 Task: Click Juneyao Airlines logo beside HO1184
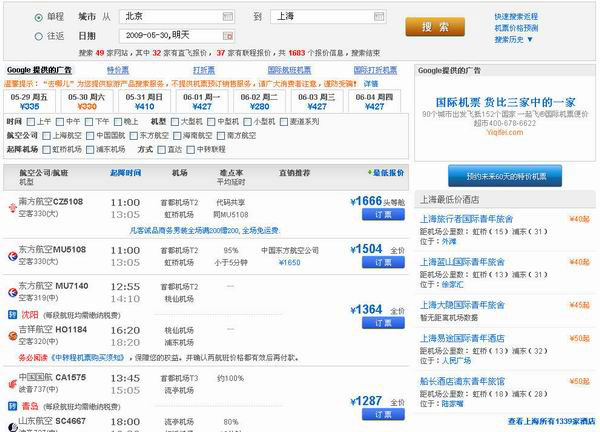(x=12, y=336)
